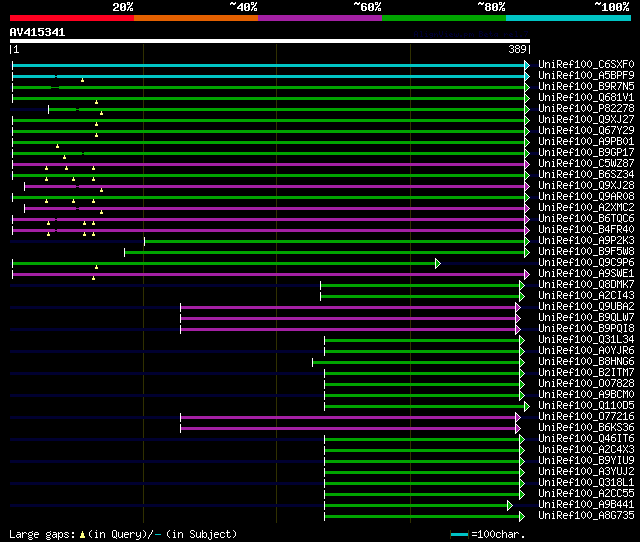Open the UniRef100_B6KS36 label
The image size is (640, 542).
point(586,428)
